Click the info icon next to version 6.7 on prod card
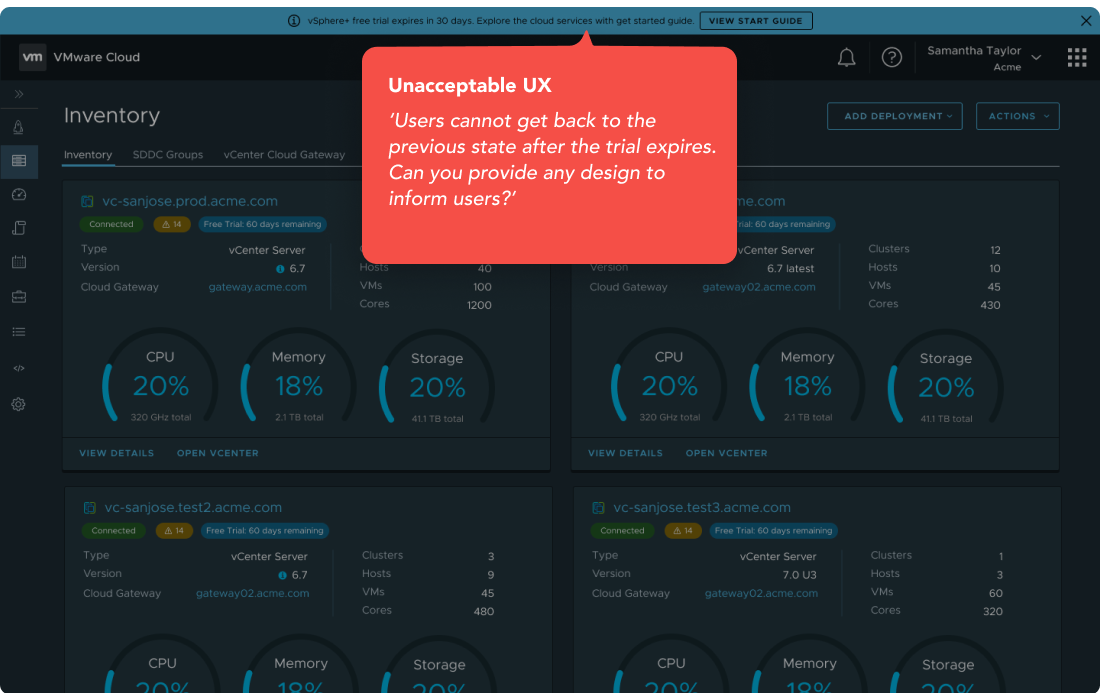Viewport: 1100px width, 693px height. (x=280, y=269)
